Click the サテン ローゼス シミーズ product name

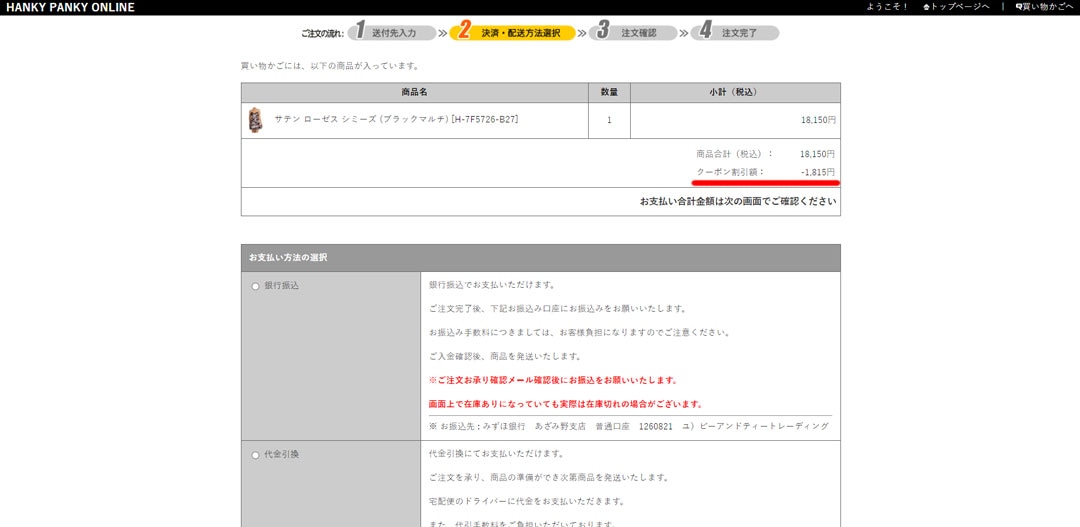pyautogui.click(x=396, y=120)
